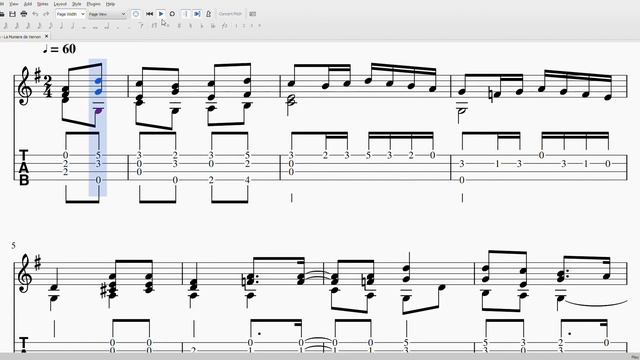This screenshot has width=640, height=360.
Task: Apply the sharp accidental
Action: (179, 26)
